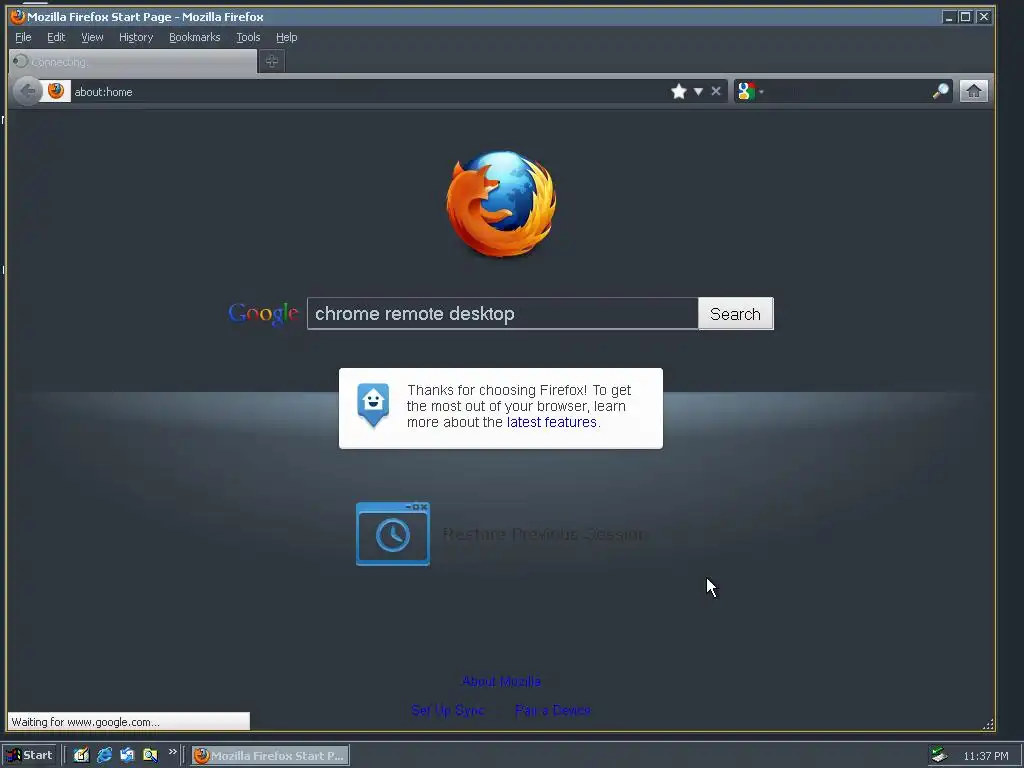Click the Firefox site identity icon
1024x768 pixels.
pos(56,91)
